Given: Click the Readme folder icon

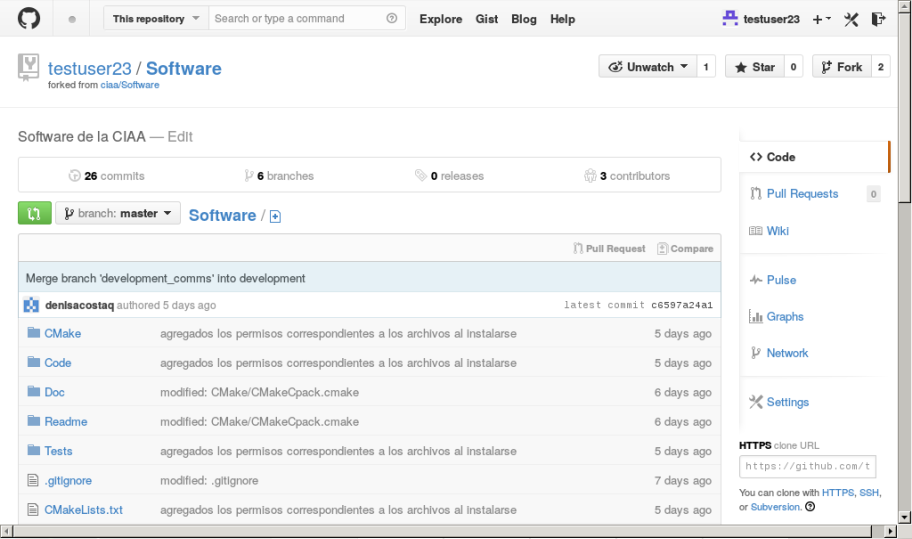Looking at the screenshot, I should point(34,421).
